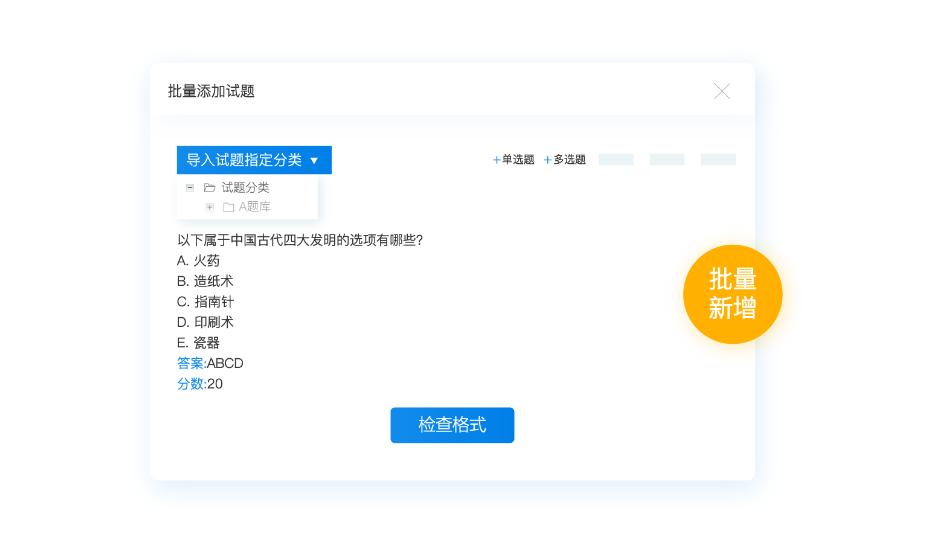The height and width of the screenshot is (541, 934).
Task: Open the 导入试题指定分类 dropdown
Action: pyautogui.click(x=254, y=160)
